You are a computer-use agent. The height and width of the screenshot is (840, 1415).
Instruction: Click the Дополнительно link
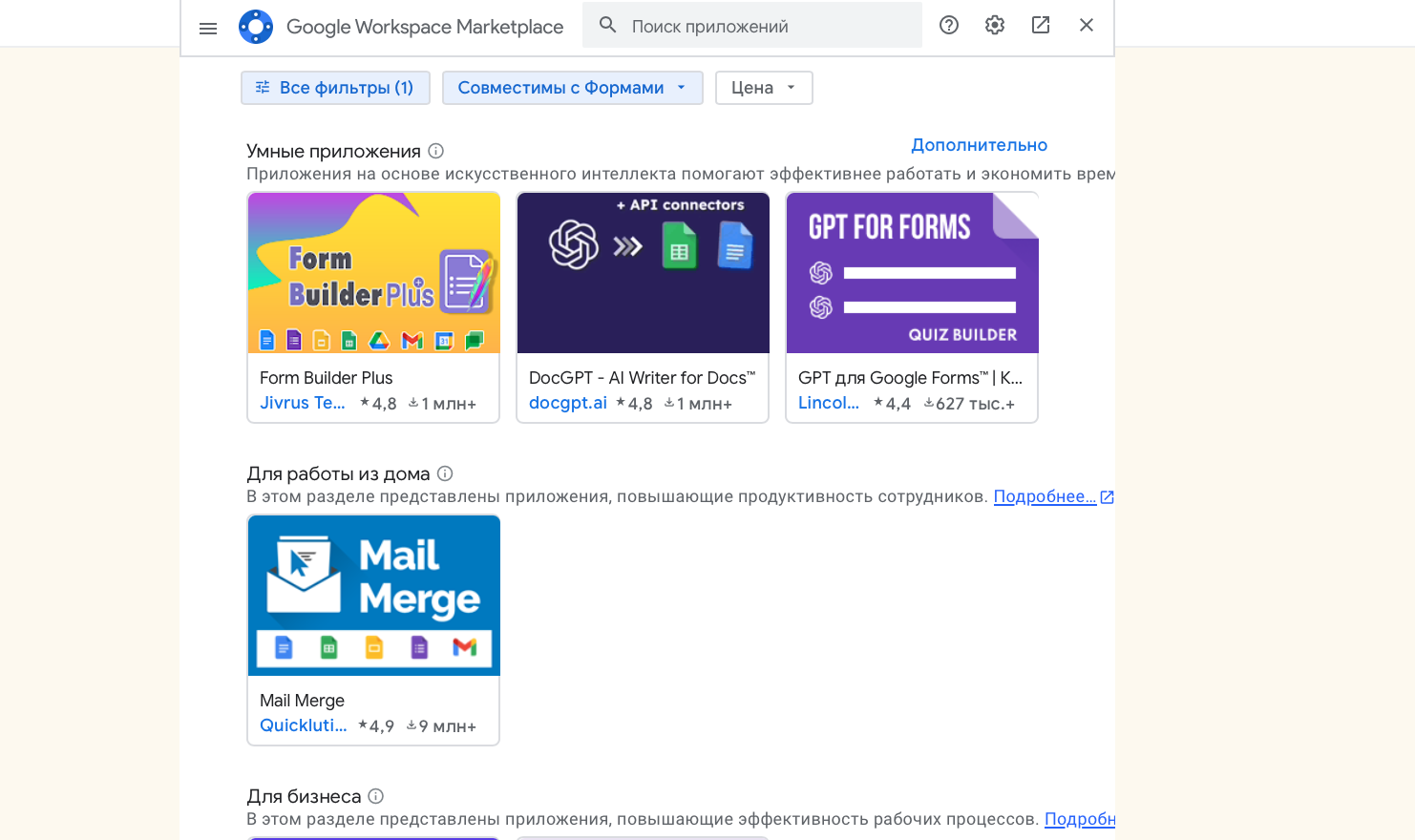click(979, 145)
